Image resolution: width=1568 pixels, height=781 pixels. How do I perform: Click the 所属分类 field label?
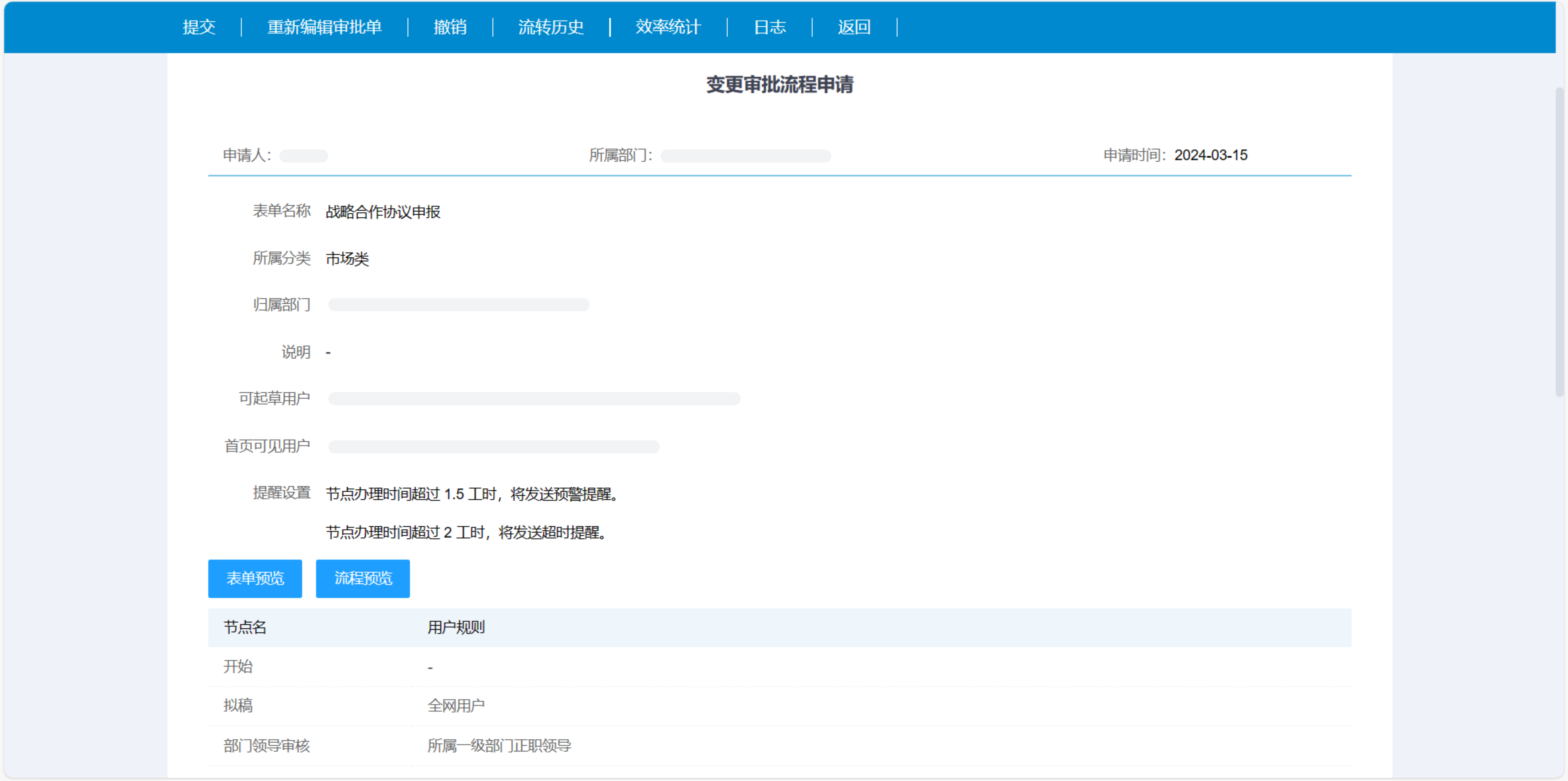(x=282, y=258)
